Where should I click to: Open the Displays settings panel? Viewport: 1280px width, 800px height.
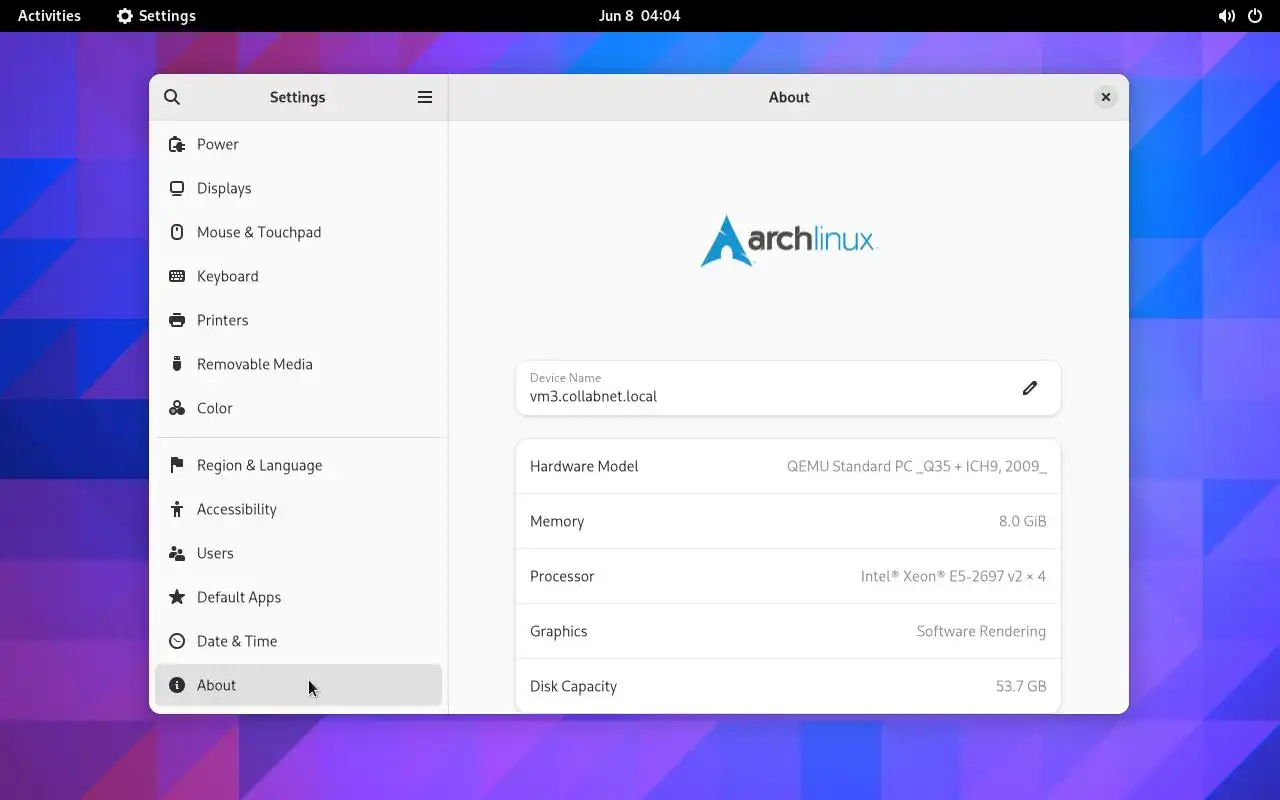coord(298,188)
